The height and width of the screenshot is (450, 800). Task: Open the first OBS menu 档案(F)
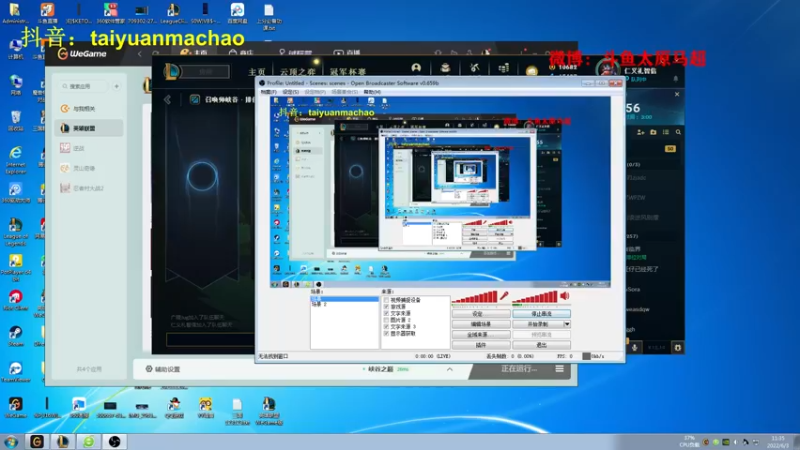(x=268, y=92)
